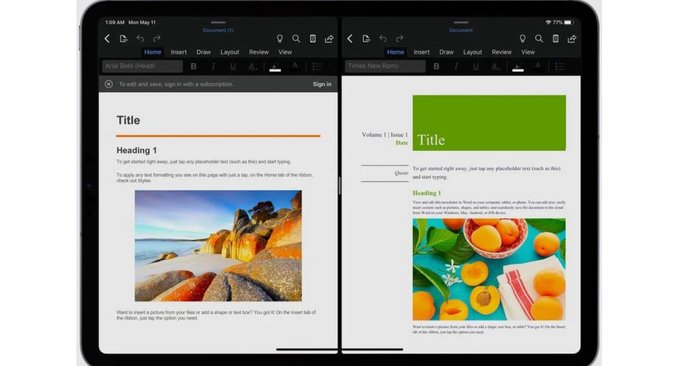Tap the Title text in left document
Viewport: 700px width, 366px height.
point(128,120)
